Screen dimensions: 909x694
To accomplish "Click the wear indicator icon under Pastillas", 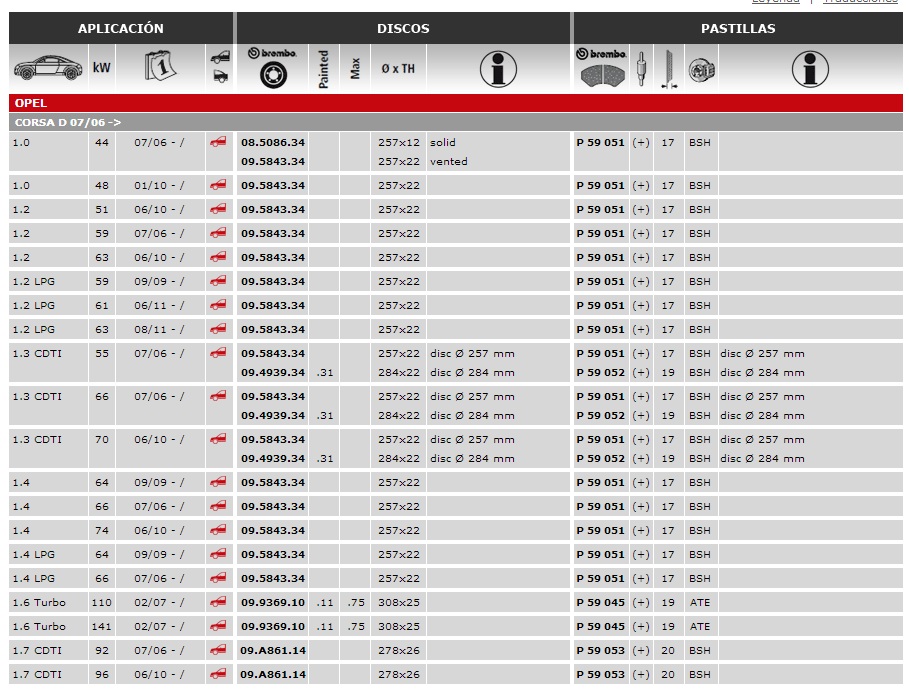I will pyautogui.click(x=642, y=68).
